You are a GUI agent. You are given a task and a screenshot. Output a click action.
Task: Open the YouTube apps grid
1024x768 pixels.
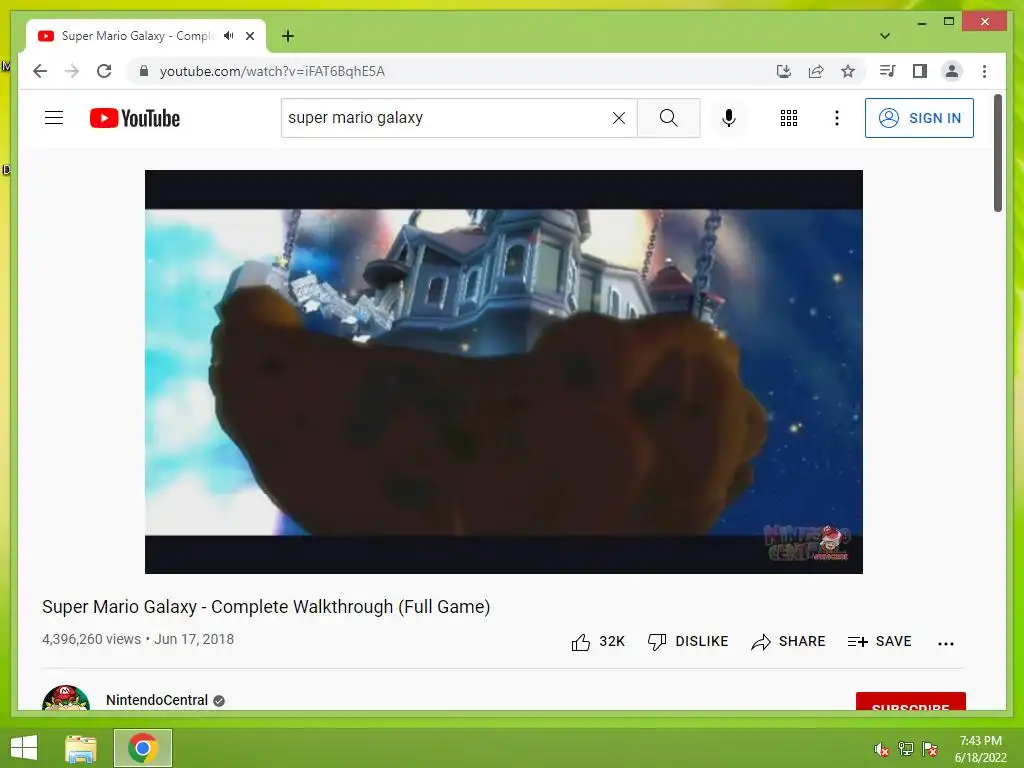788,118
